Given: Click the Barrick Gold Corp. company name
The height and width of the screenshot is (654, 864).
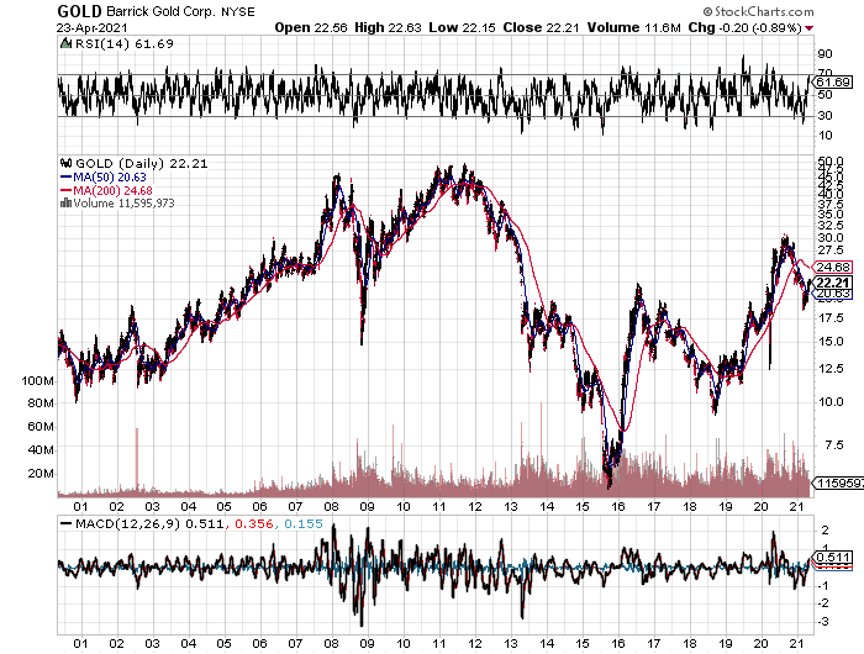Looking at the screenshot, I should [x=157, y=12].
